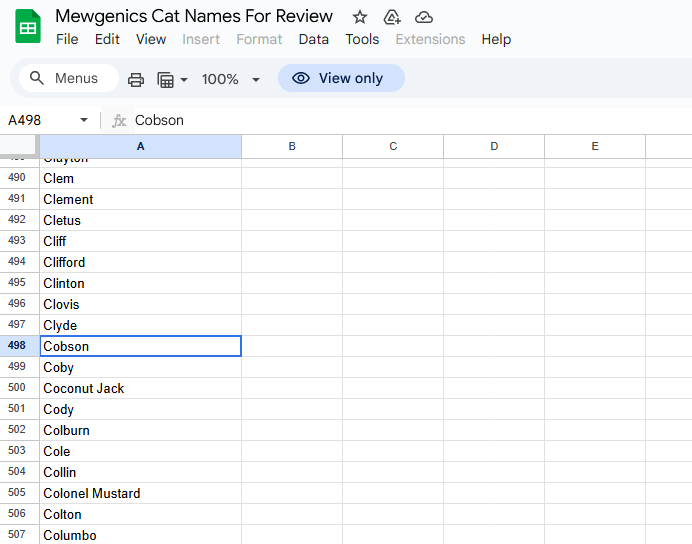Click the move to Drive folder icon
This screenshot has height=544, width=692.
pyautogui.click(x=392, y=17)
